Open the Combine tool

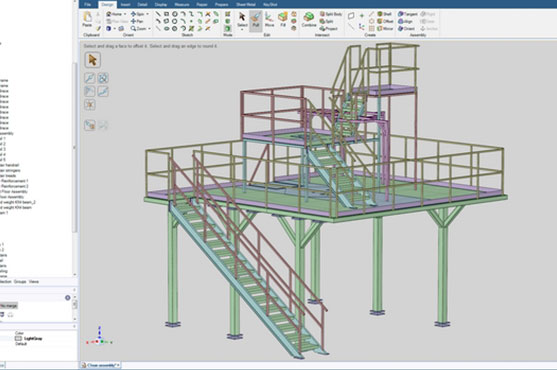(x=309, y=20)
